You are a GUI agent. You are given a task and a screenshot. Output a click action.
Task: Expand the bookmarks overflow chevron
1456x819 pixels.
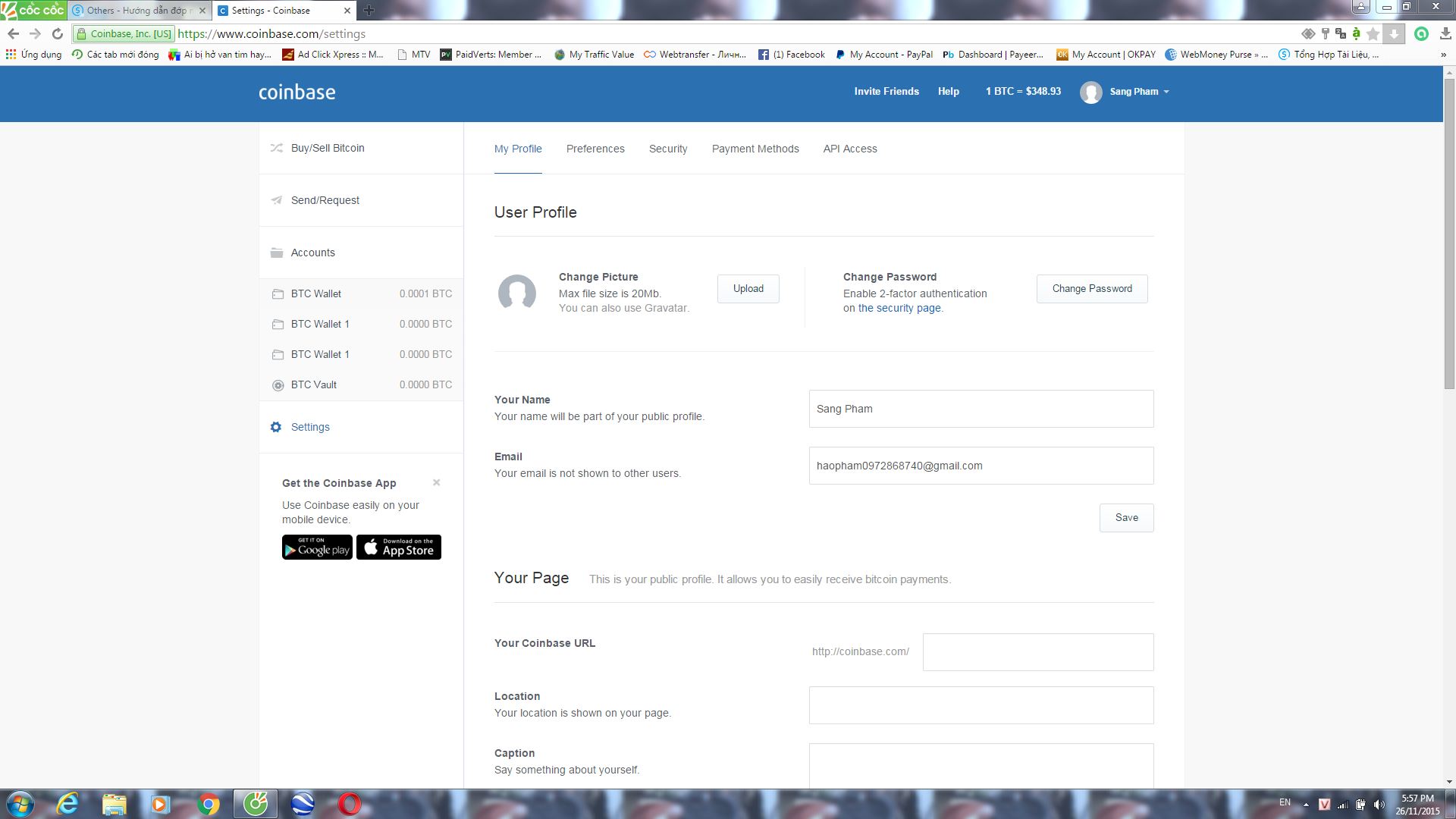[x=1442, y=55]
